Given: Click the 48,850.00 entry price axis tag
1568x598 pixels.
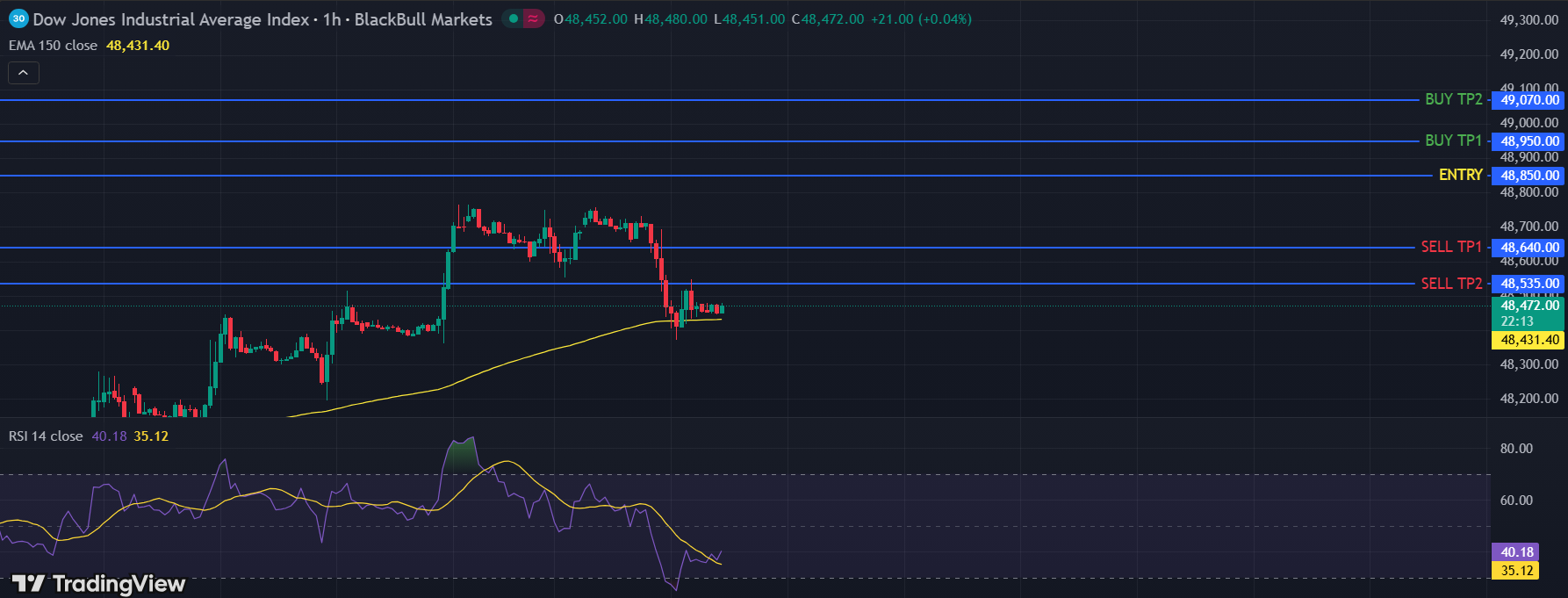Looking at the screenshot, I should pos(1528,176).
